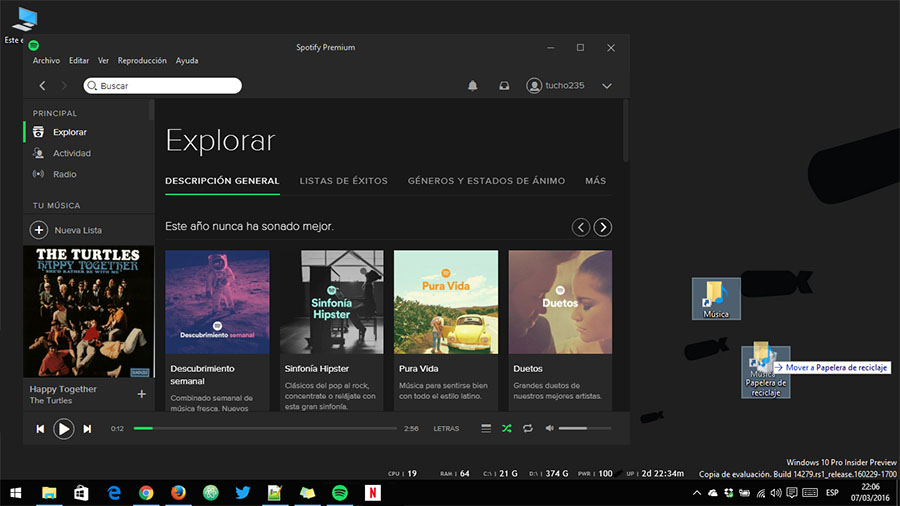The height and width of the screenshot is (506, 900).
Task: Click The Turtles artist name
Action: pyautogui.click(x=51, y=400)
